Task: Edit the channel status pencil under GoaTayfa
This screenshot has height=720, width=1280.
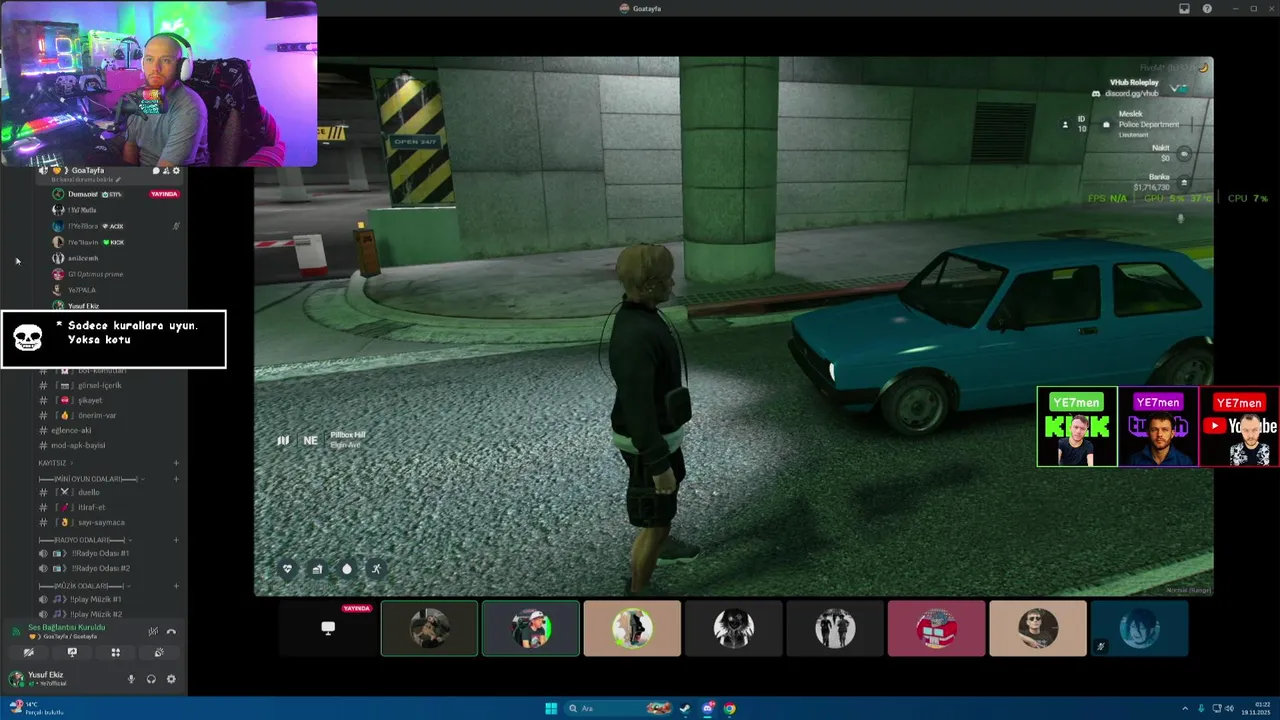Action: pos(119,180)
